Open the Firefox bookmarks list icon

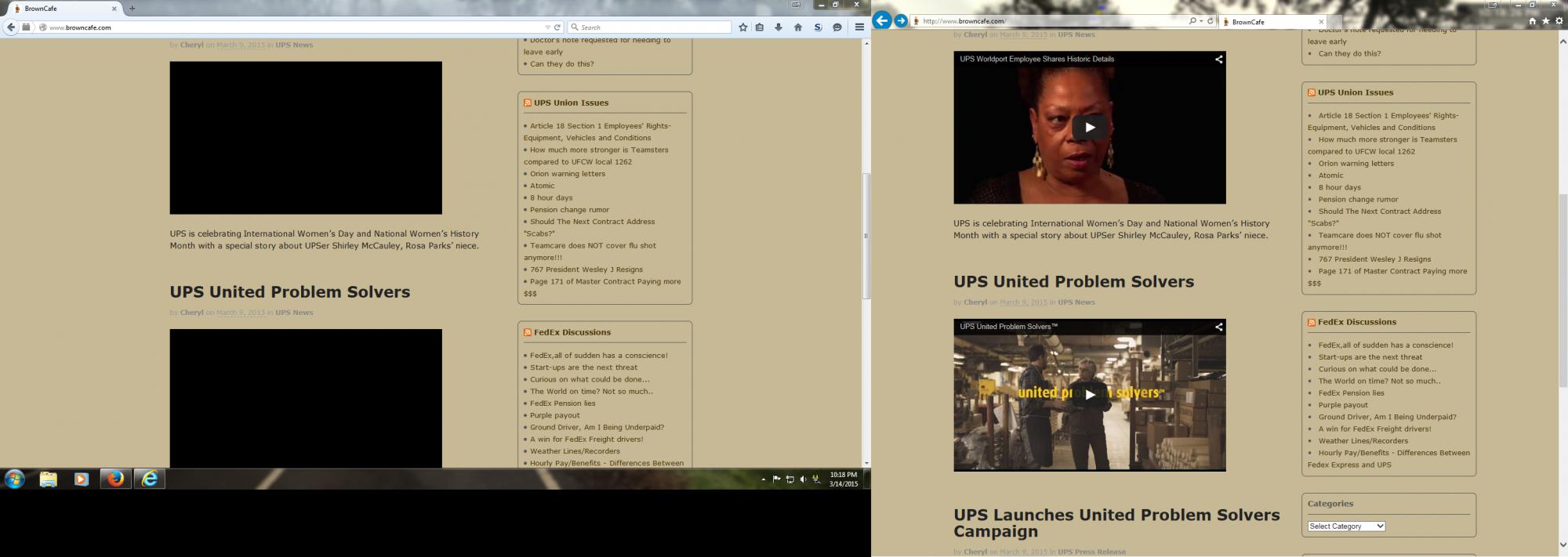pyautogui.click(x=760, y=27)
